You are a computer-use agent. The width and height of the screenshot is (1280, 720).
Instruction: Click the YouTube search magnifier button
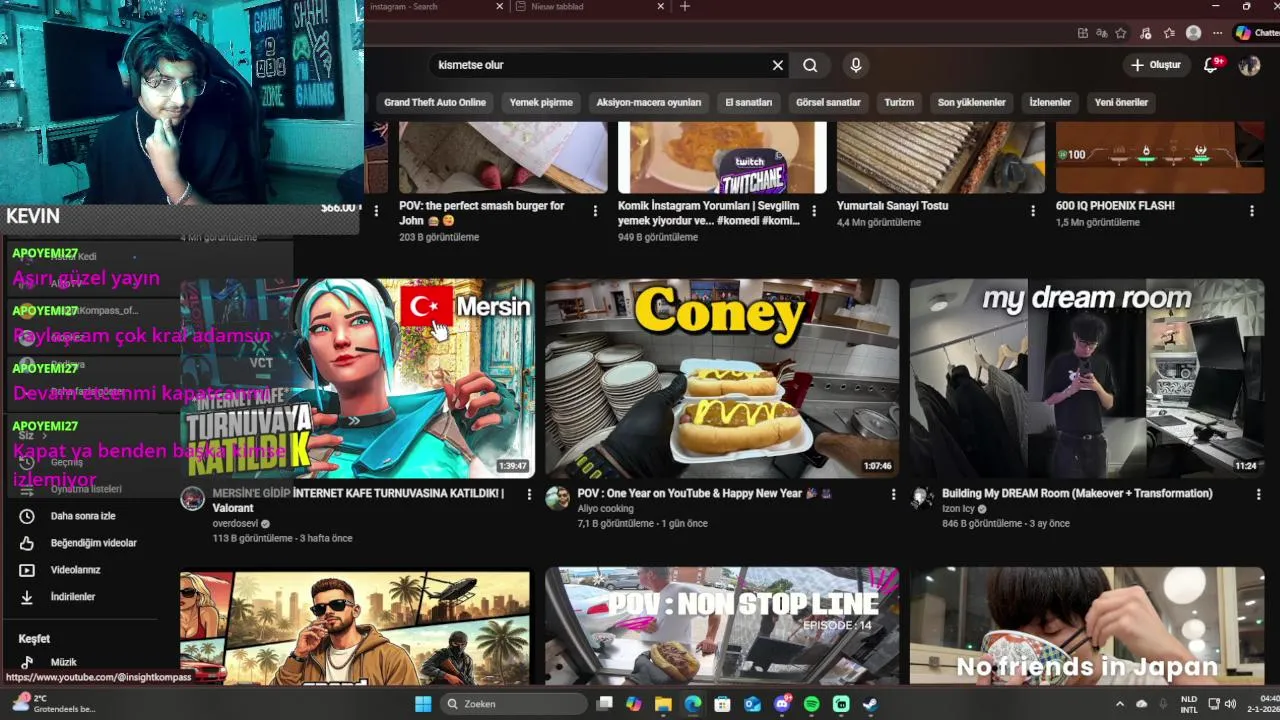tap(810, 65)
